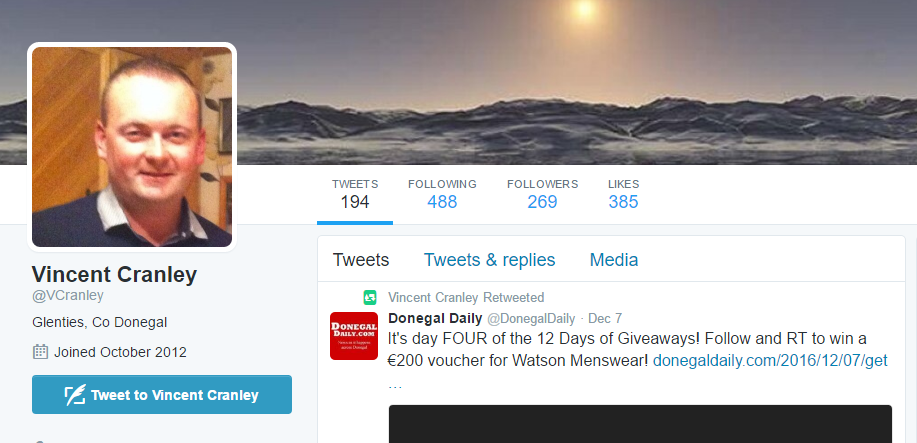
Task: Select the Tweets timeline tab
Action: 361,260
